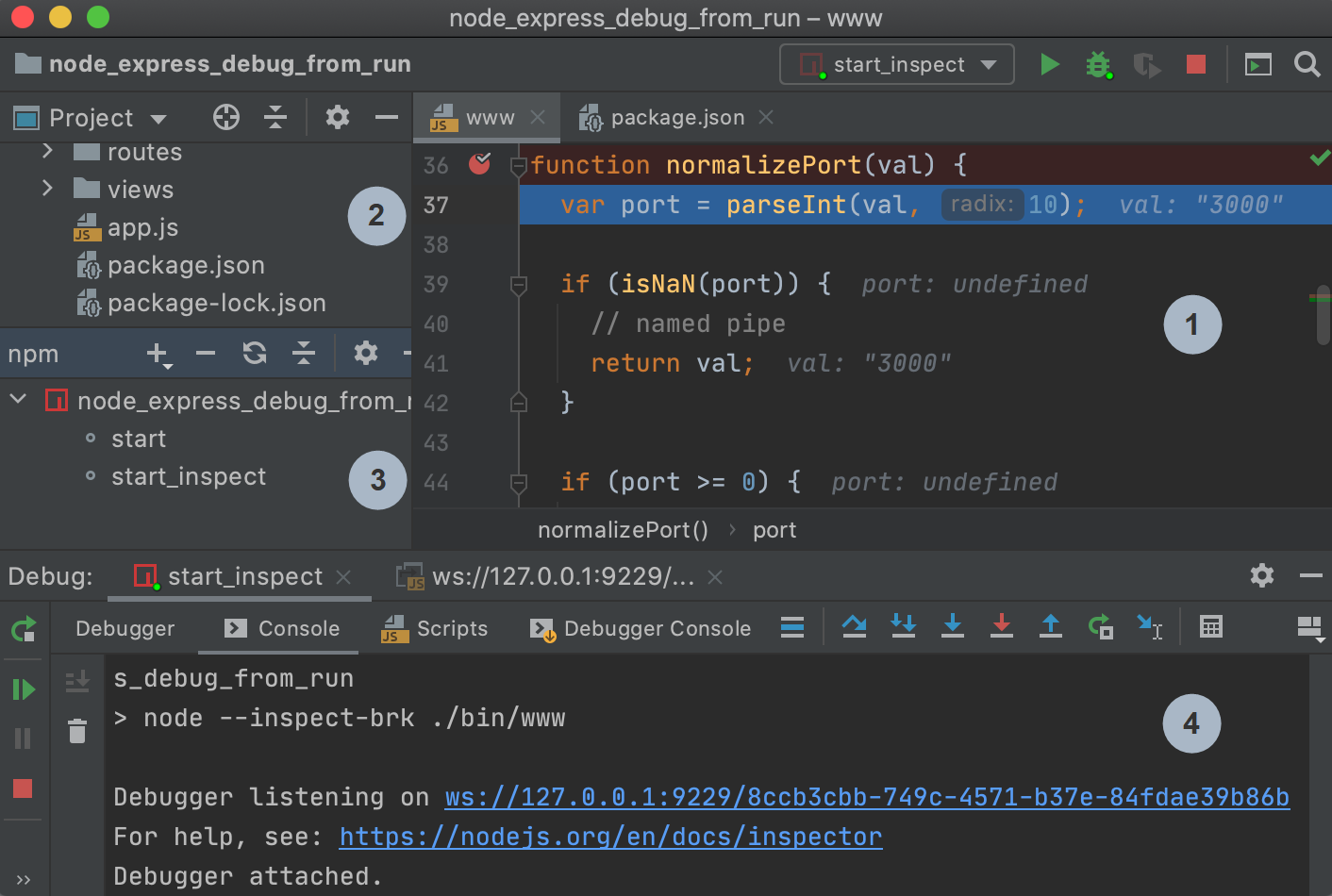This screenshot has height=896, width=1332.
Task: Select start npm script
Action: pyautogui.click(x=139, y=439)
